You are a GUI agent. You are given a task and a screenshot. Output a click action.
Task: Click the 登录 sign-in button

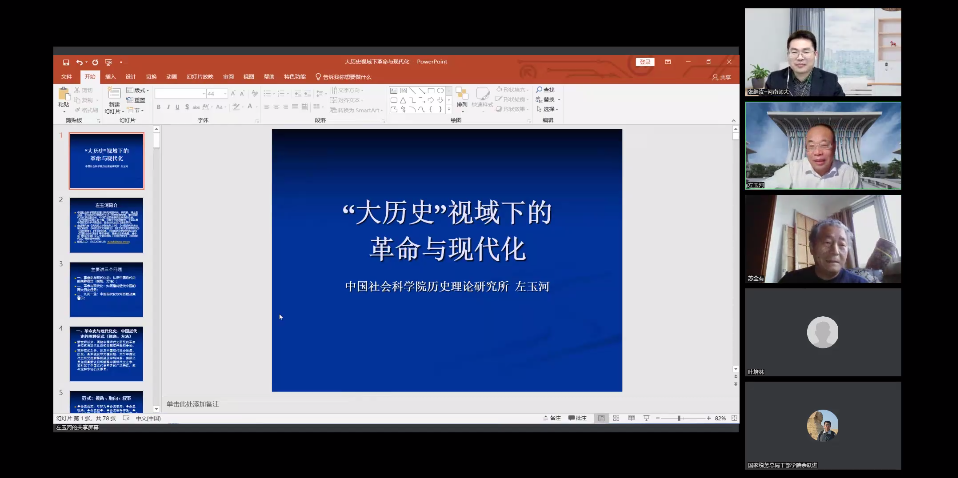click(645, 62)
